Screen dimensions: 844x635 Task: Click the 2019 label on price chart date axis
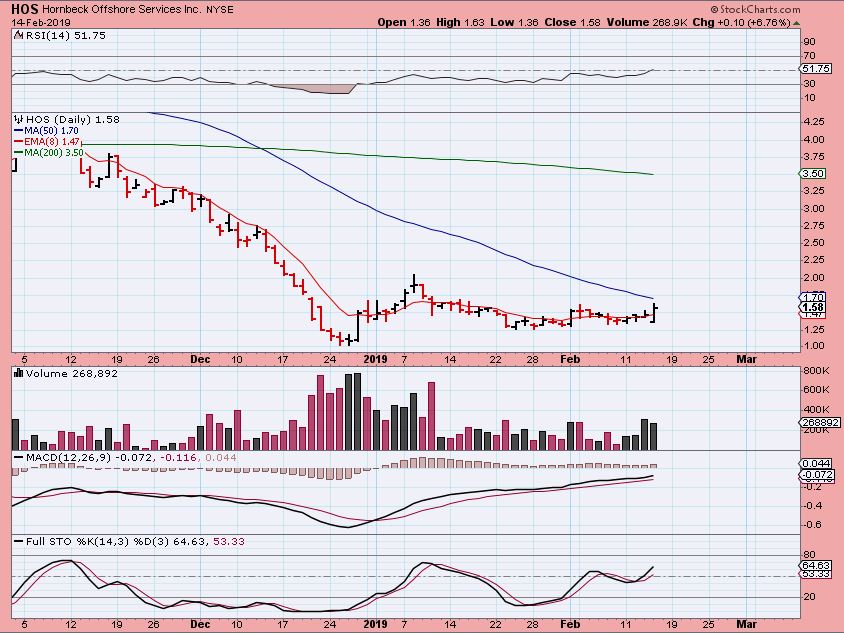tap(375, 359)
